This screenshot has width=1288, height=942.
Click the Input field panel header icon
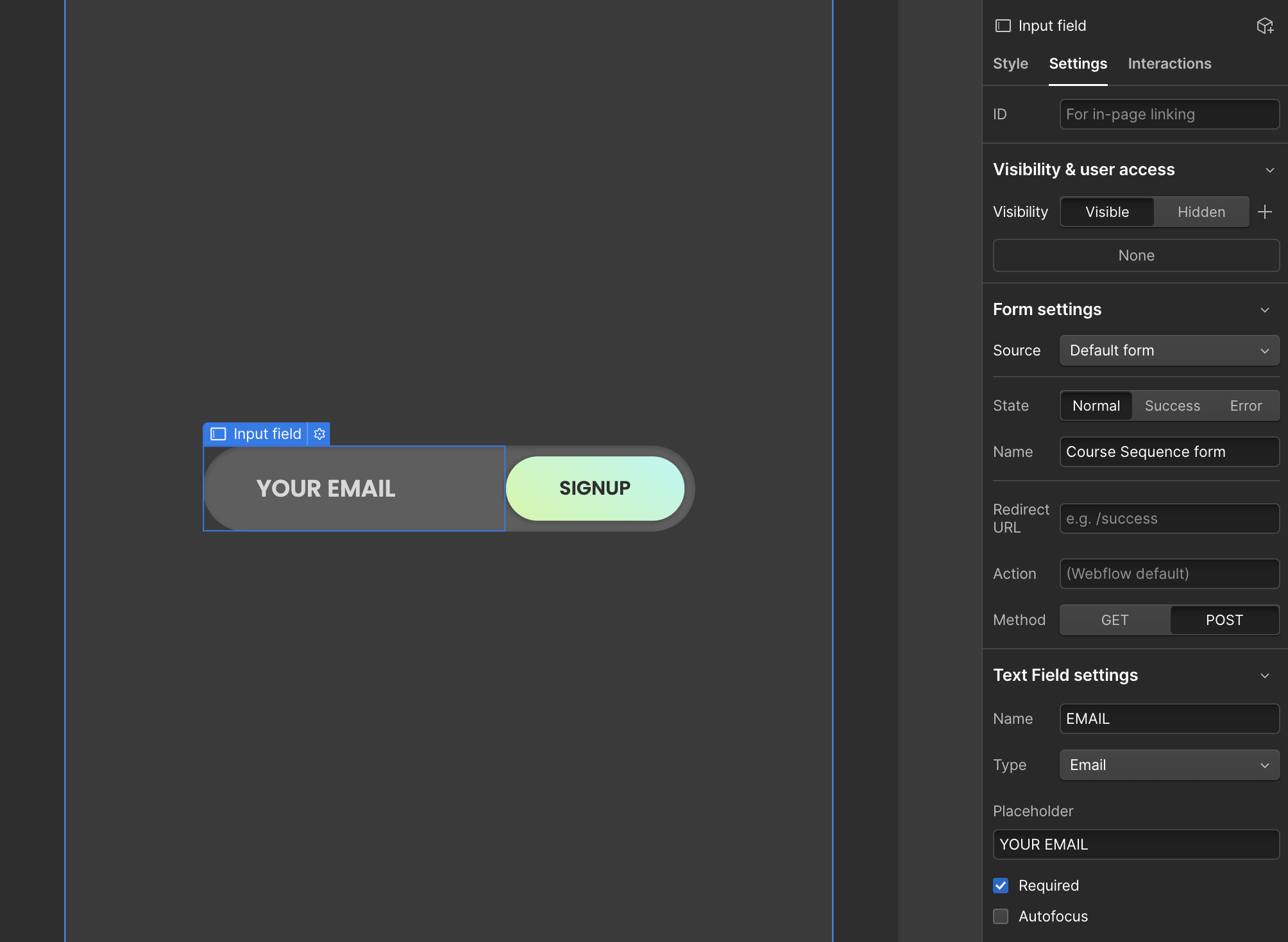pyautogui.click(x=1003, y=26)
